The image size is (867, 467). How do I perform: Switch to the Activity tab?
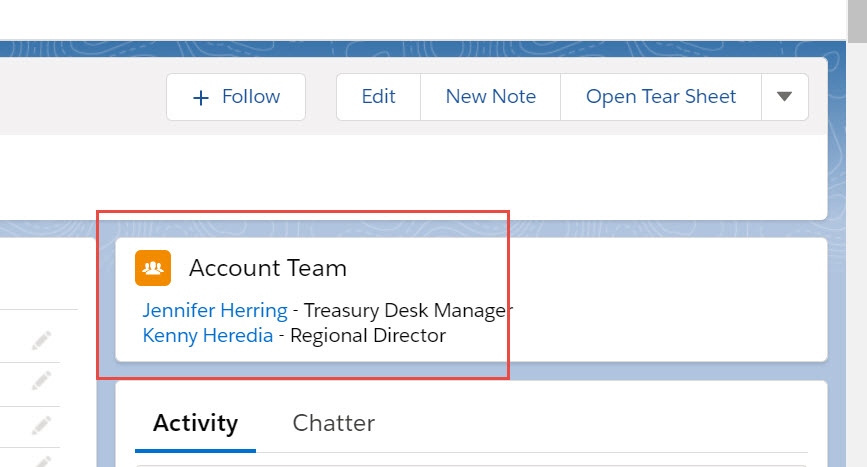pos(195,423)
